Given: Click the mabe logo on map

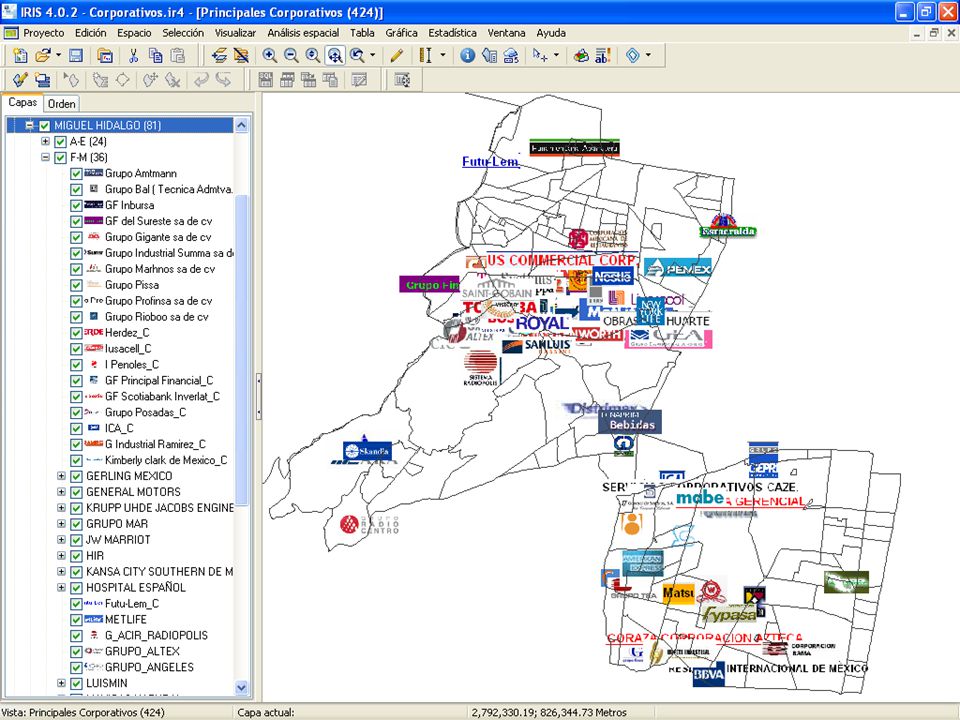Looking at the screenshot, I should (700, 498).
